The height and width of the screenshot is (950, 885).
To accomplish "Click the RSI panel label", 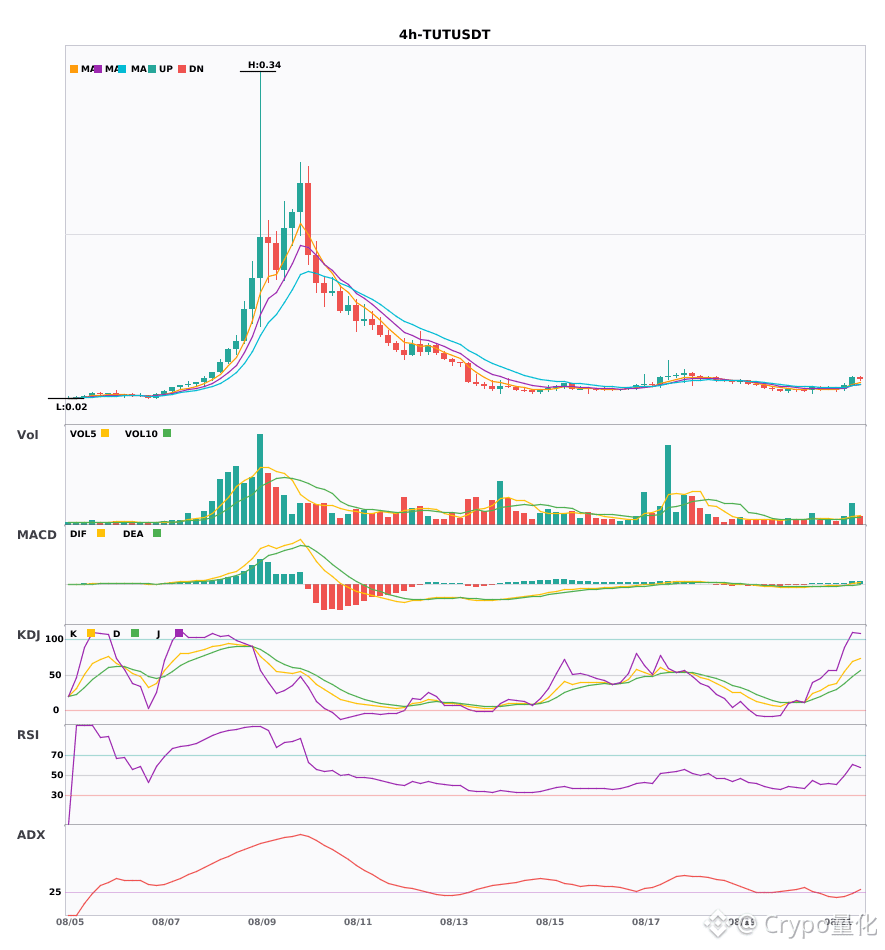I will click(28, 735).
